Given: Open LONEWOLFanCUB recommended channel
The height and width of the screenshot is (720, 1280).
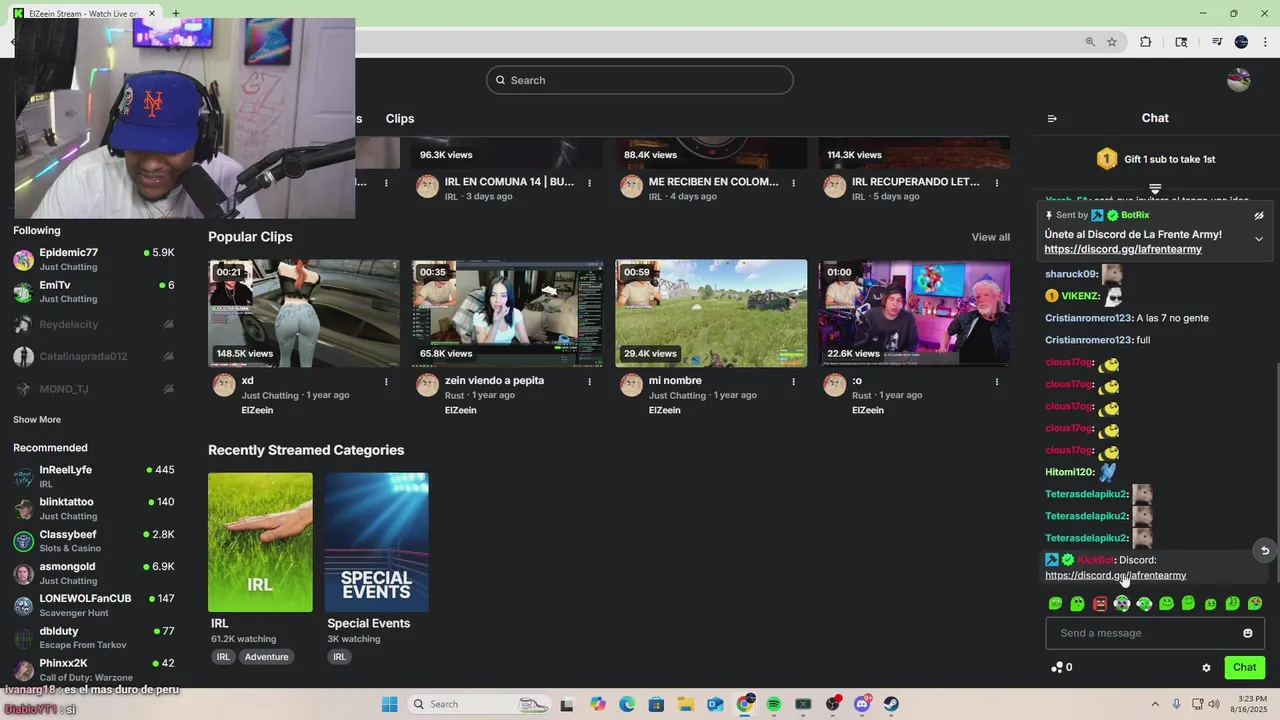Looking at the screenshot, I should pos(94,605).
